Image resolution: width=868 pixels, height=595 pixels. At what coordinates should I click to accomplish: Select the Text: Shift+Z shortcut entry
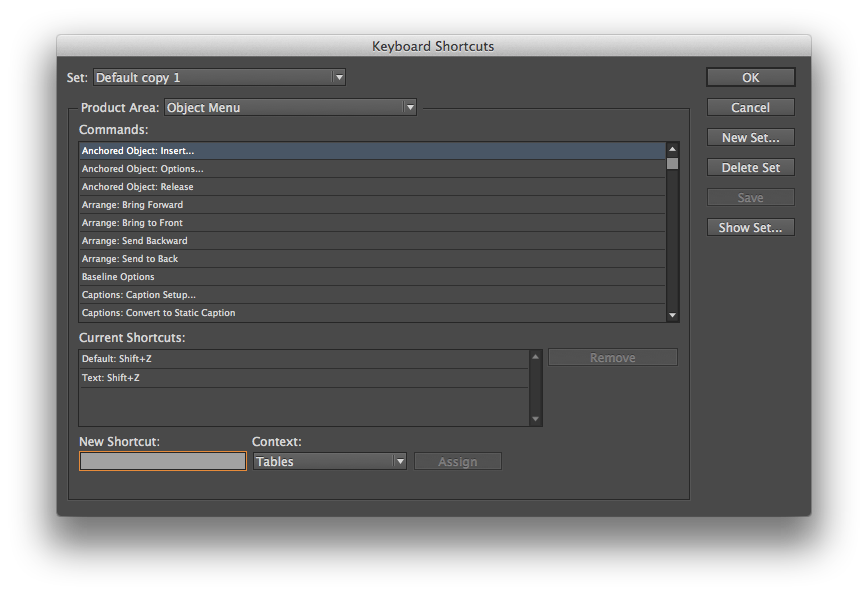tap(304, 377)
